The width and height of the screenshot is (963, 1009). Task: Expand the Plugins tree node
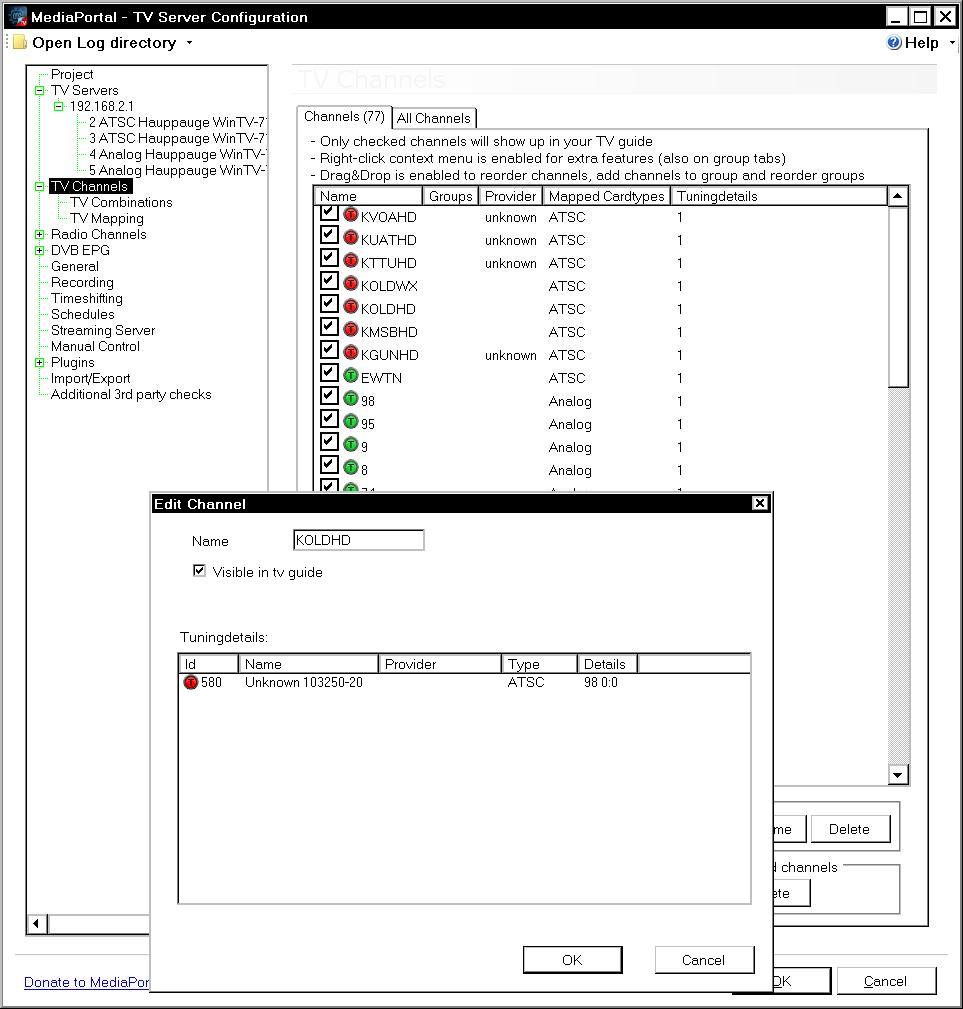click(40, 363)
